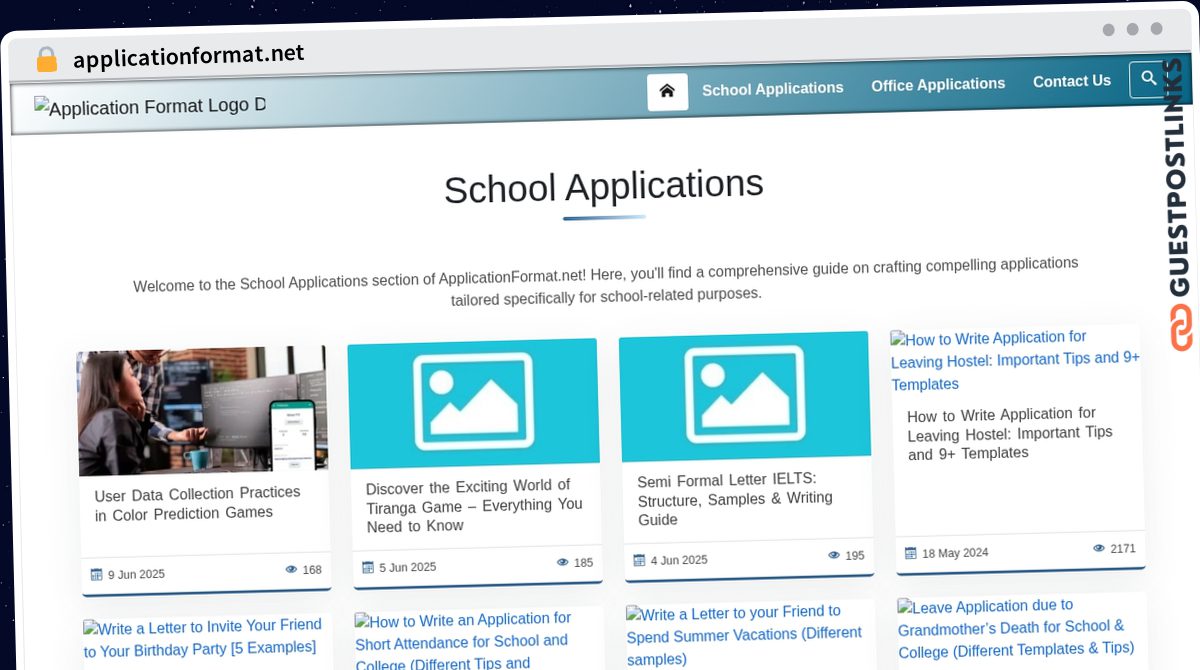Viewport: 1200px width, 670px height.
Task: Click the 9 Jun 2025 date text
Action: (x=136, y=574)
